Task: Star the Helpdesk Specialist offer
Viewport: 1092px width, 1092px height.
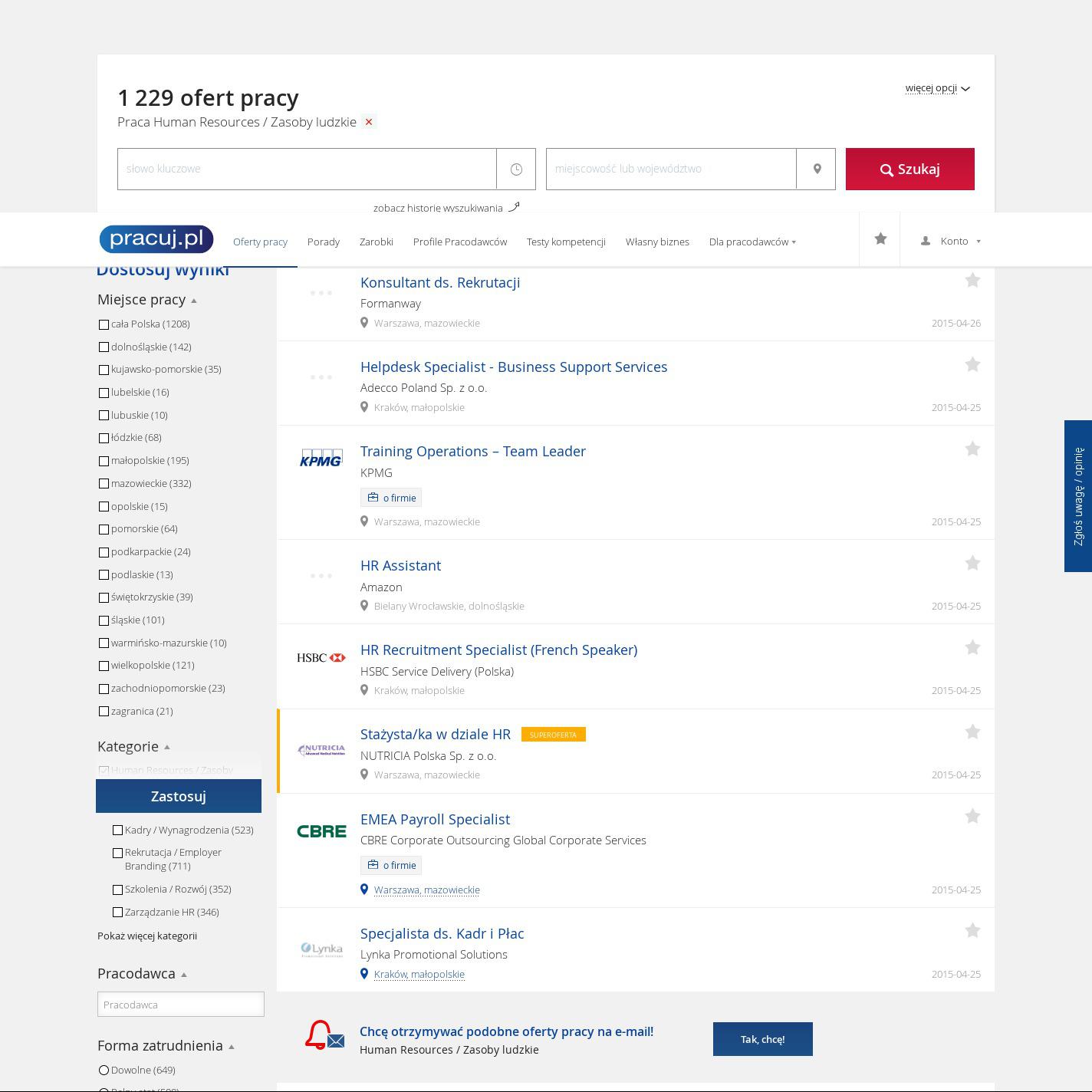Action: point(972,365)
